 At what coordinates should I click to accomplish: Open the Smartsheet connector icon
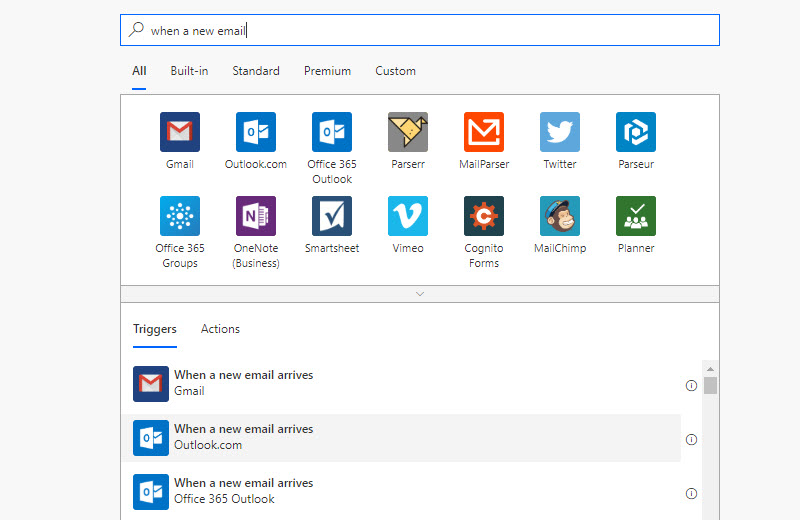pos(332,216)
